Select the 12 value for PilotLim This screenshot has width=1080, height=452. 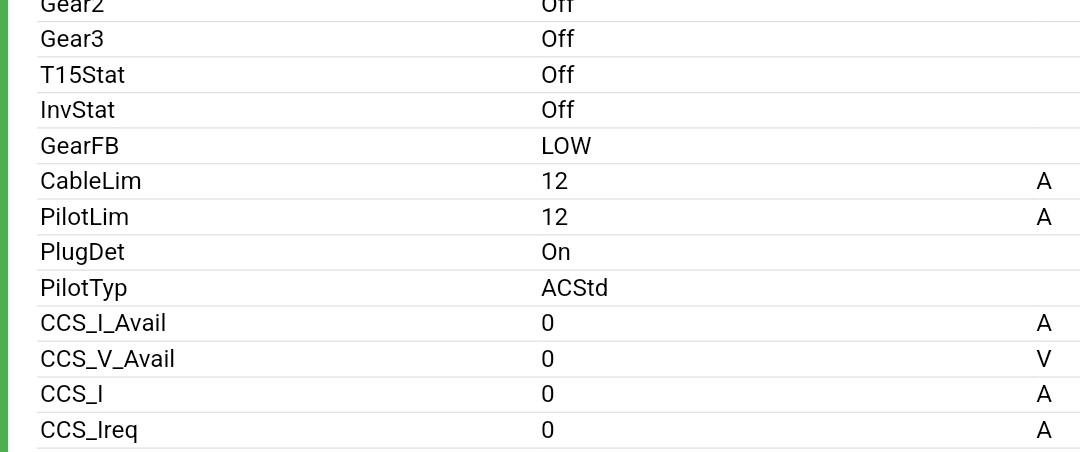pyautogui.click(x=555, y=217)
